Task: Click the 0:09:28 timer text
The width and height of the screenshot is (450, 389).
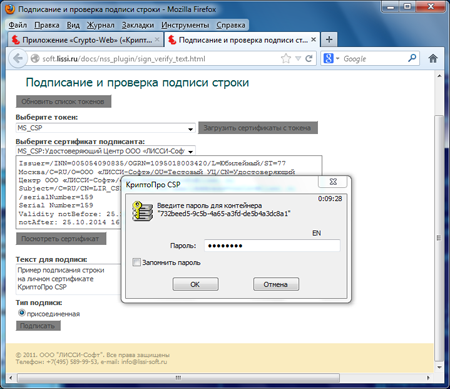Action: click(x=330, y=199)
